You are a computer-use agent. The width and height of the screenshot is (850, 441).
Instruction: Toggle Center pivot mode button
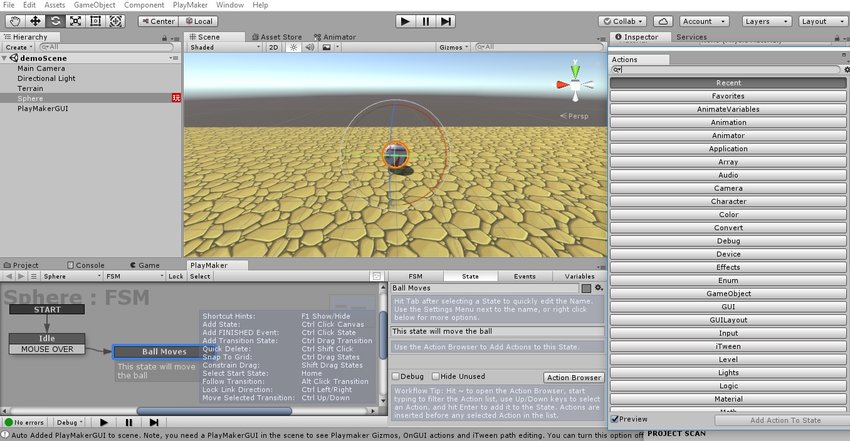tap(159, 21)
